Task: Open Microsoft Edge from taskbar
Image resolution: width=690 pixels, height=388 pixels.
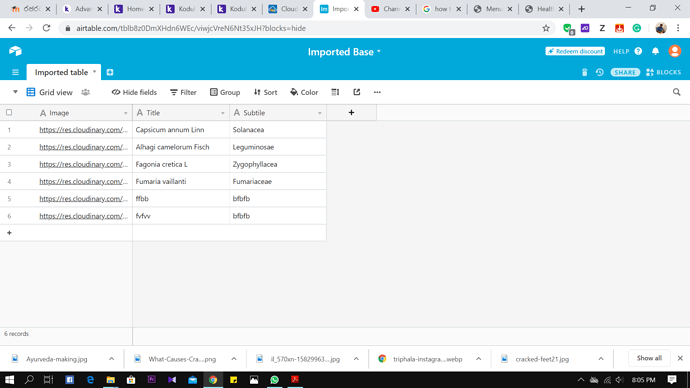Action: pos(90,380)
